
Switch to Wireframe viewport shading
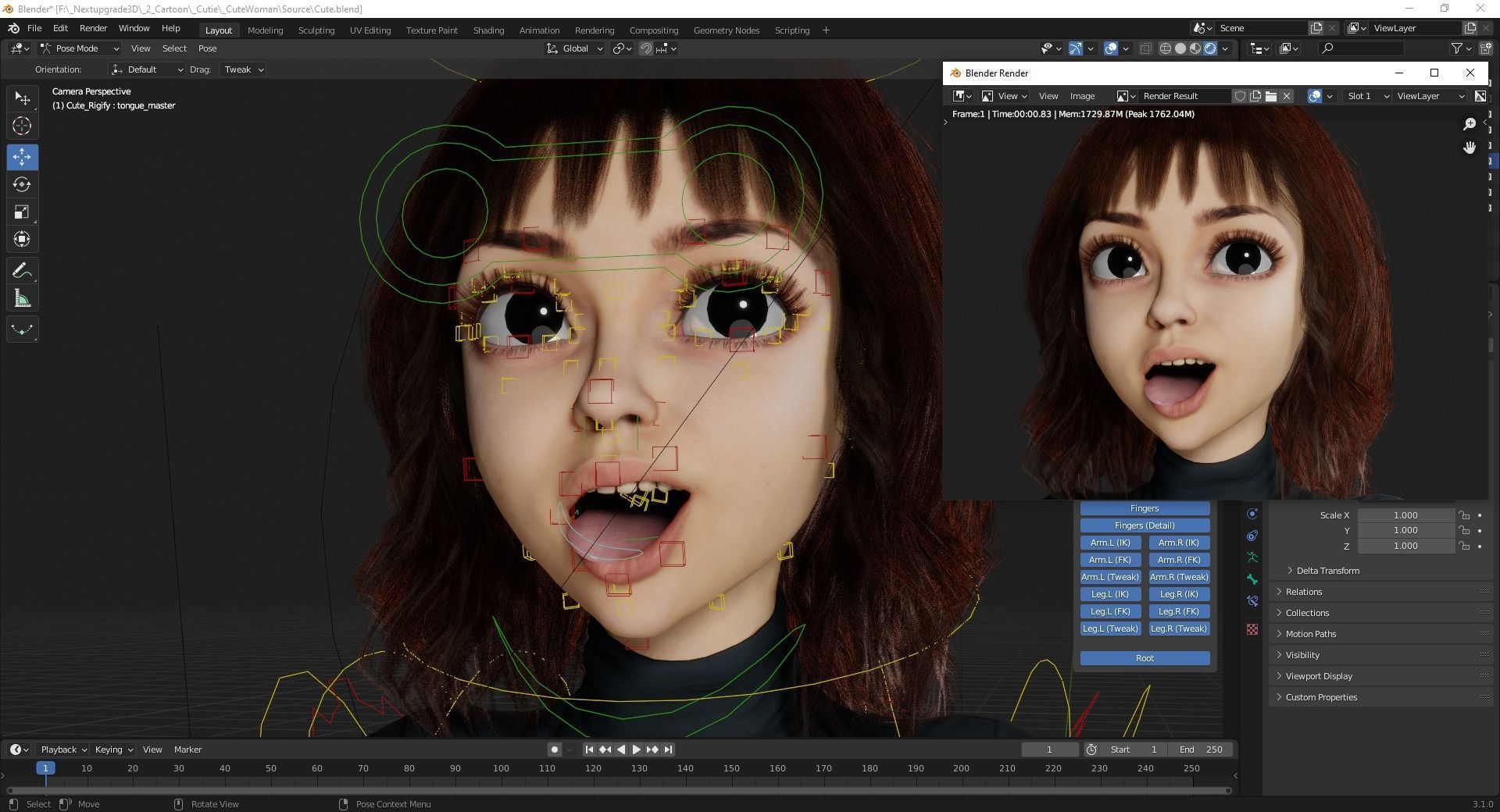[x=1166, y=48]
